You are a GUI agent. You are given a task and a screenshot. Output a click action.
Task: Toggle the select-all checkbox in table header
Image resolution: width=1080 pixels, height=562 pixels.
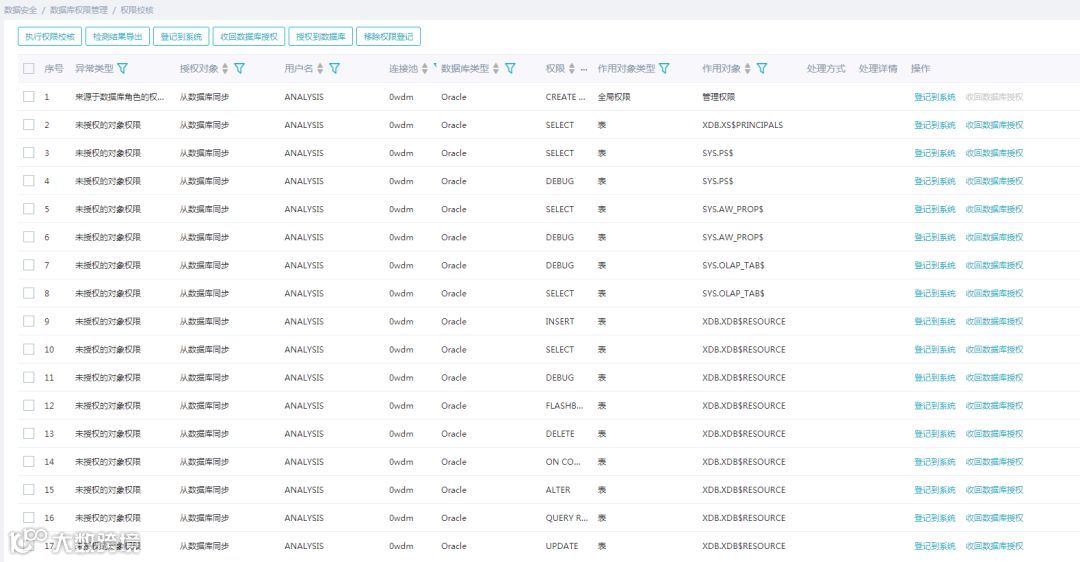coord(28,68)
